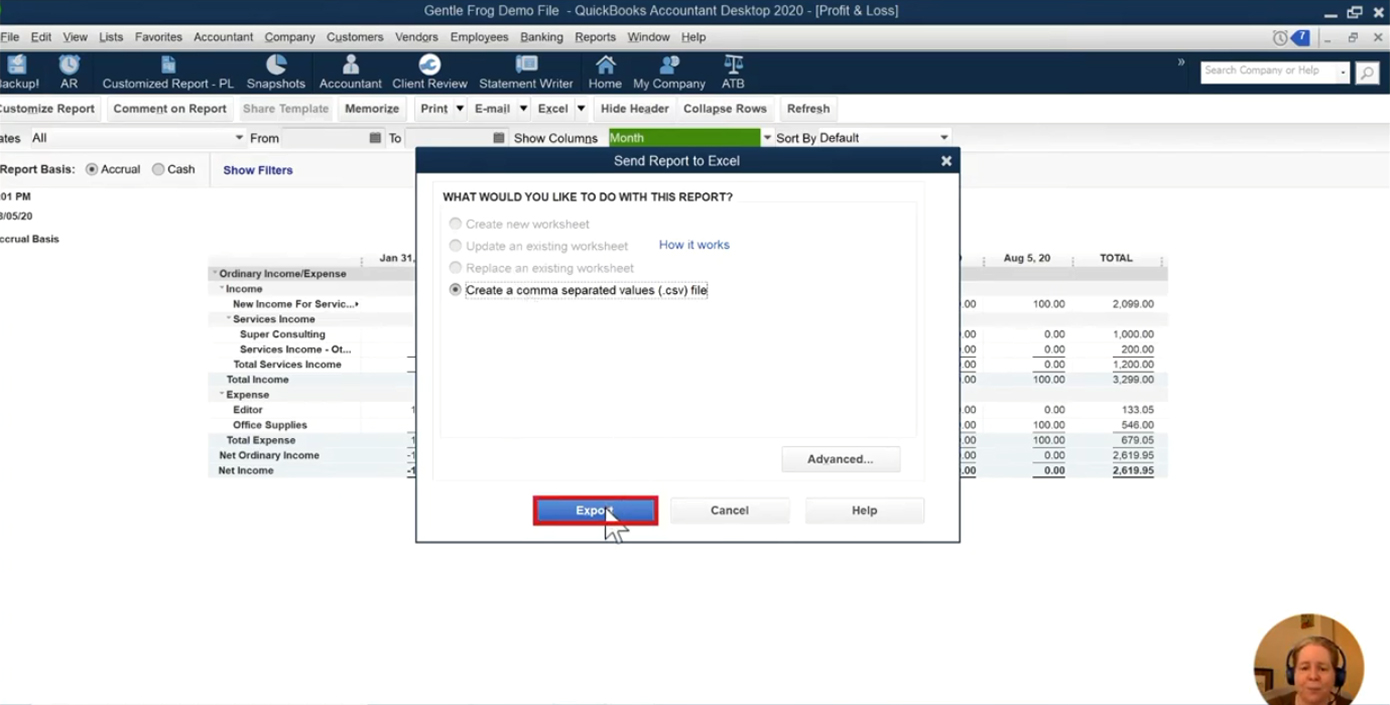
Task: Click the Memorize report button
Action: click(x=372, y=109)
